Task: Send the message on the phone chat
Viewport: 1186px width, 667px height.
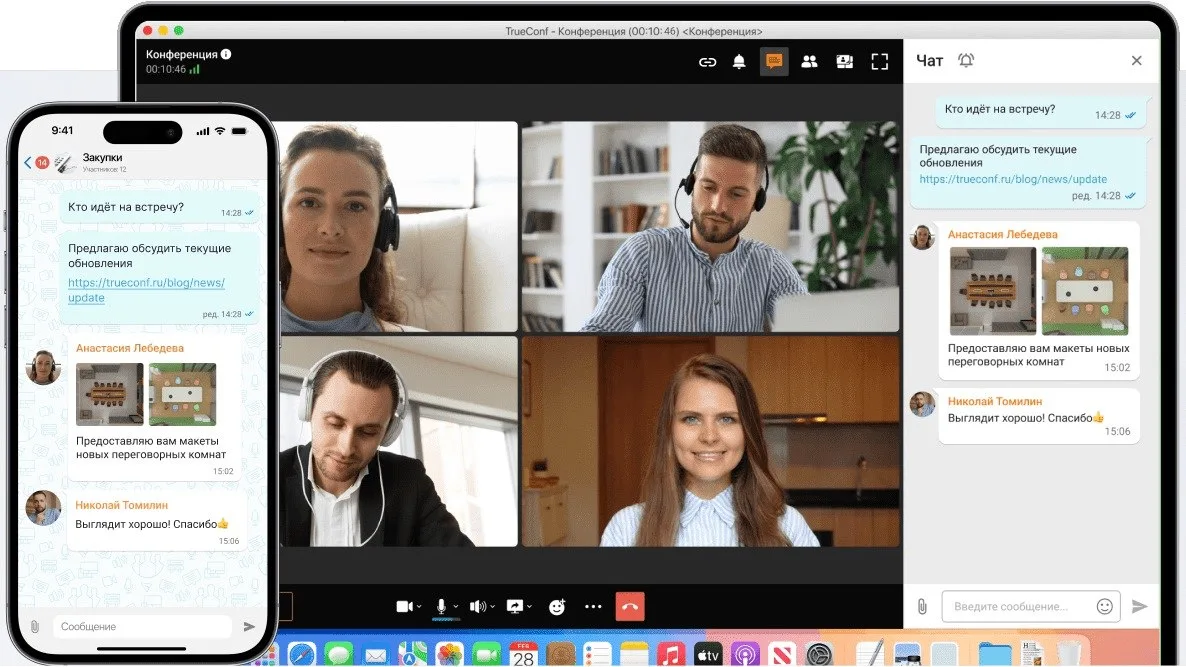Action: [249, 626]
